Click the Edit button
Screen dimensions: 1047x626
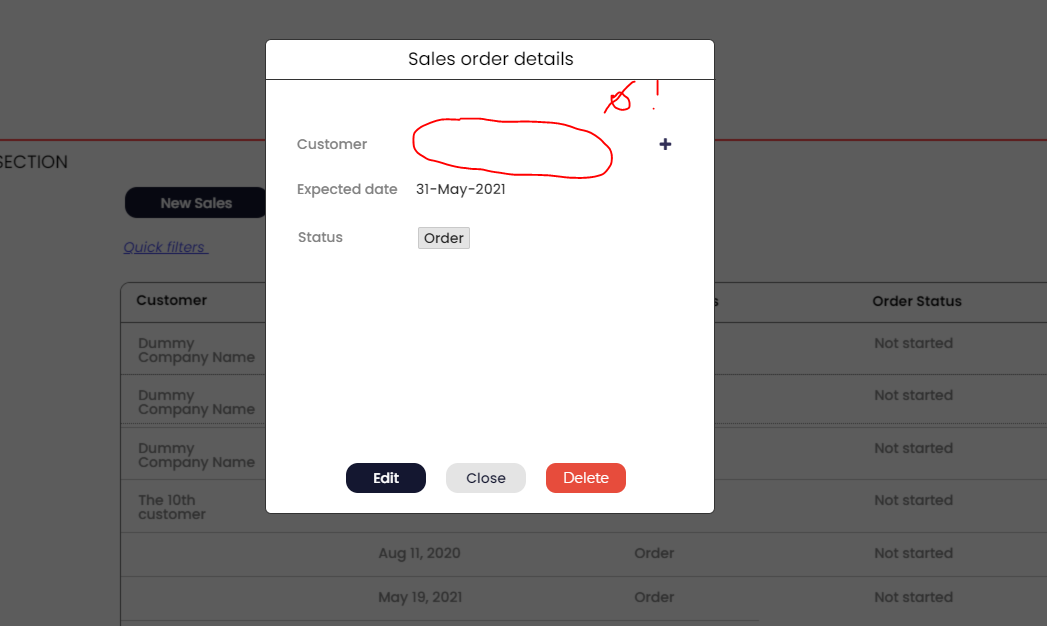point(385,478)
